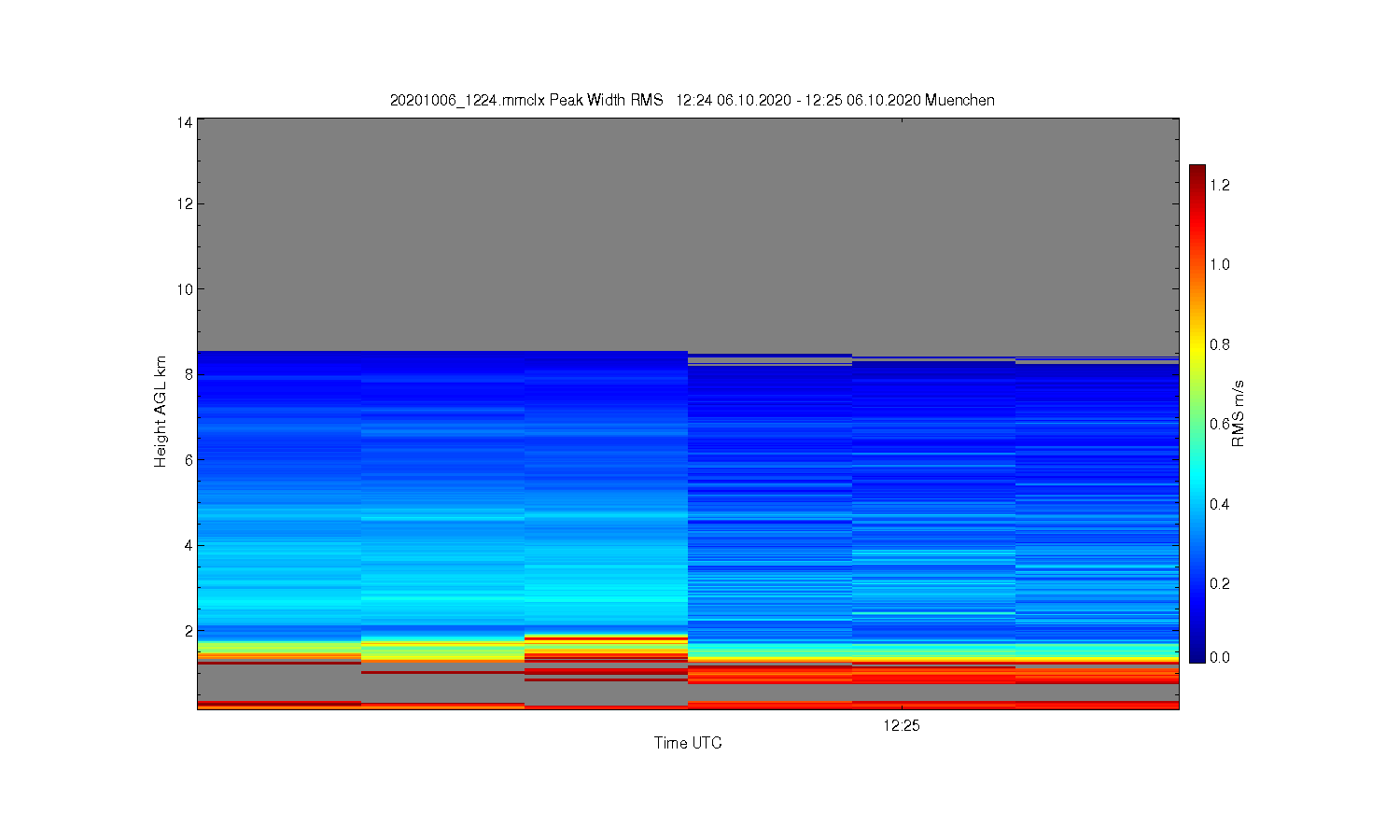Click the 10 km height tick label

[x=185, y=289]
